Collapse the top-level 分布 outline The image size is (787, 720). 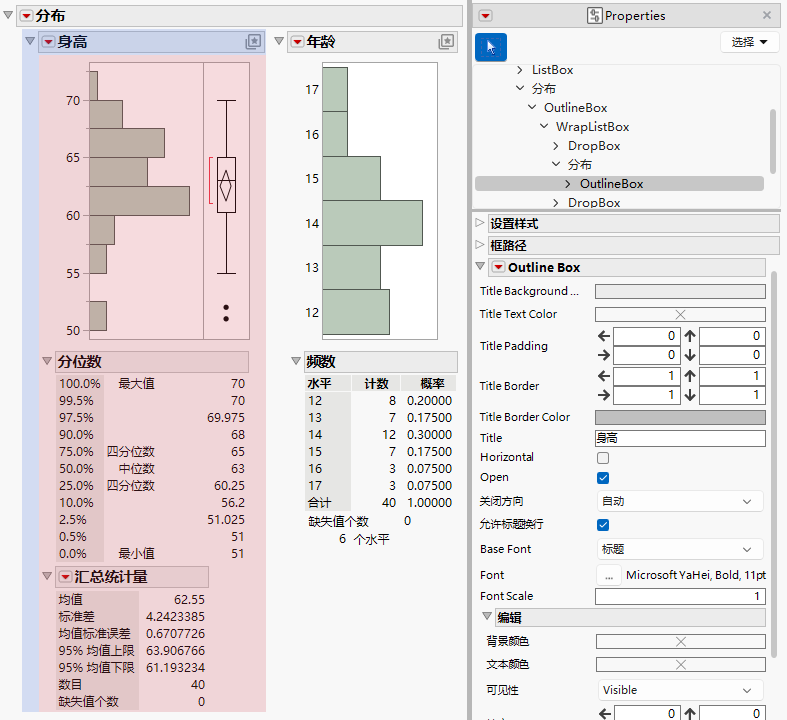8,16
